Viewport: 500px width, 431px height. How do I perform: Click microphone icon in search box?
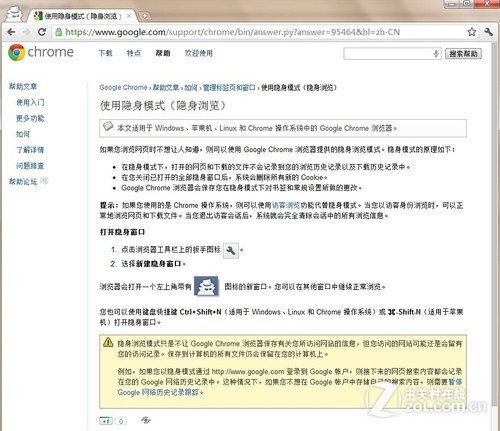436,54
